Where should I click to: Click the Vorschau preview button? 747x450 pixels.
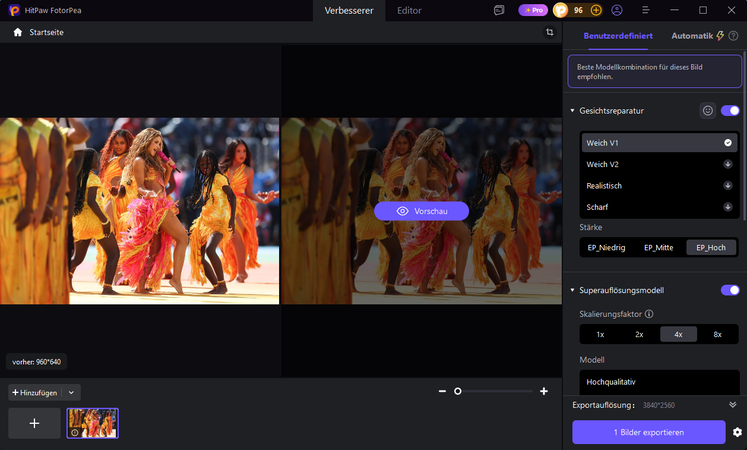[x=421, y=211]
